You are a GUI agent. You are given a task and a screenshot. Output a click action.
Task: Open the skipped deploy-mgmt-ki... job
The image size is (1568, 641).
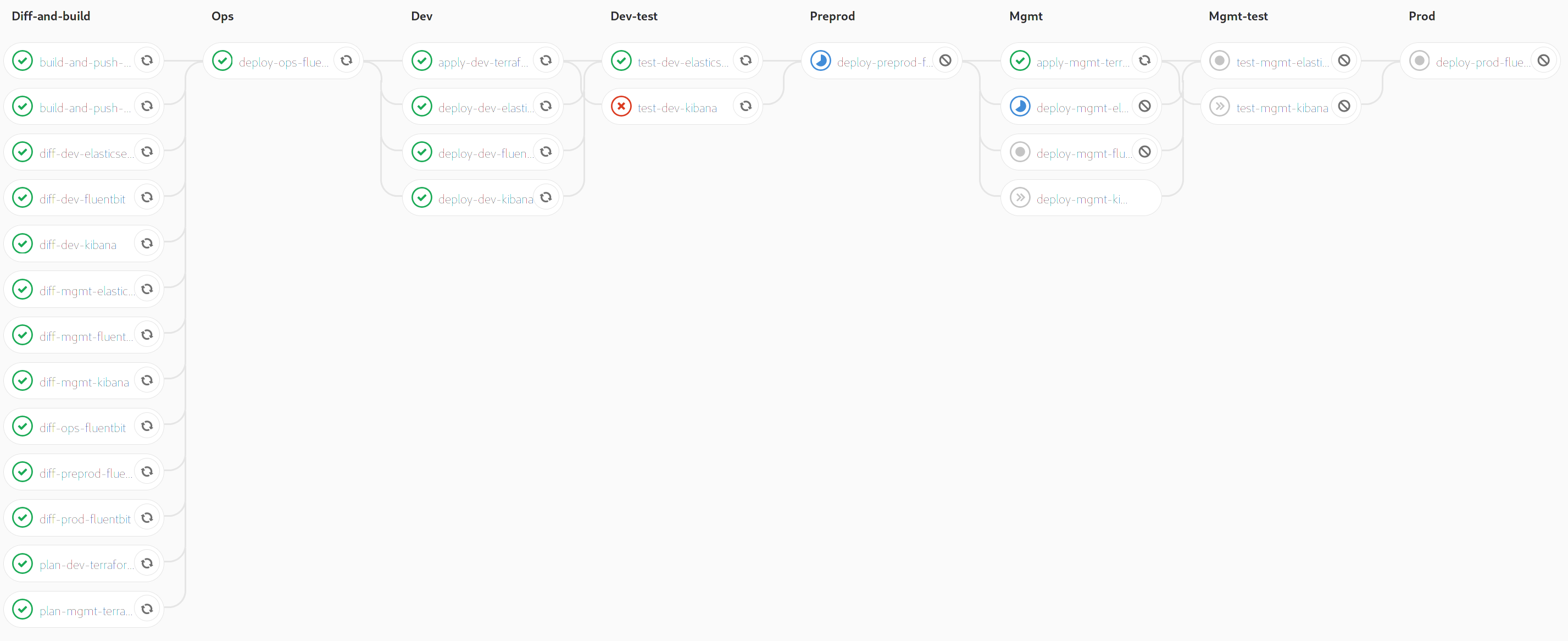click(x=1081, y=198)
